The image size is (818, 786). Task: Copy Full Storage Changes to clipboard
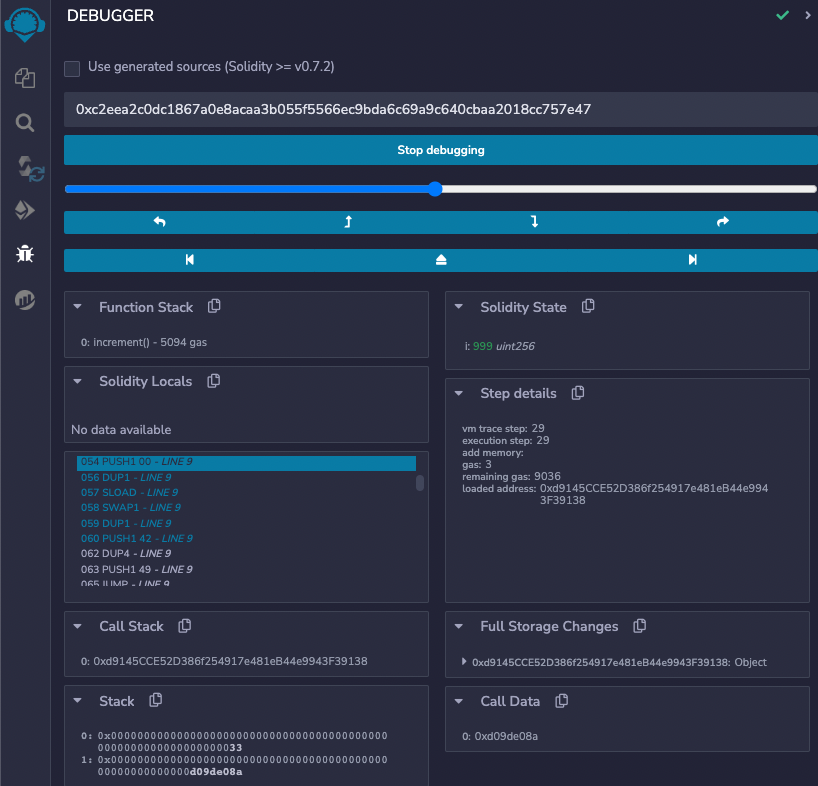tap(640, 625)
